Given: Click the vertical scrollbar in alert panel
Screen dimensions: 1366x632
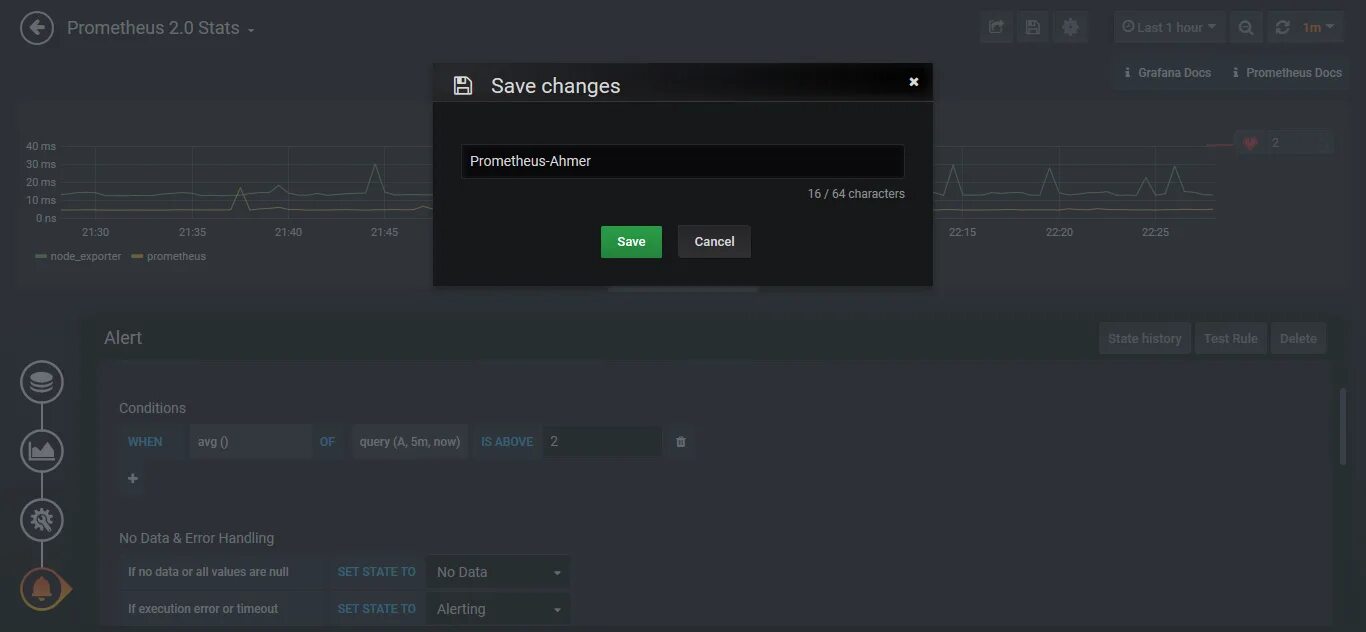Looking at the screenshot, I should [x=1342, y=426].
